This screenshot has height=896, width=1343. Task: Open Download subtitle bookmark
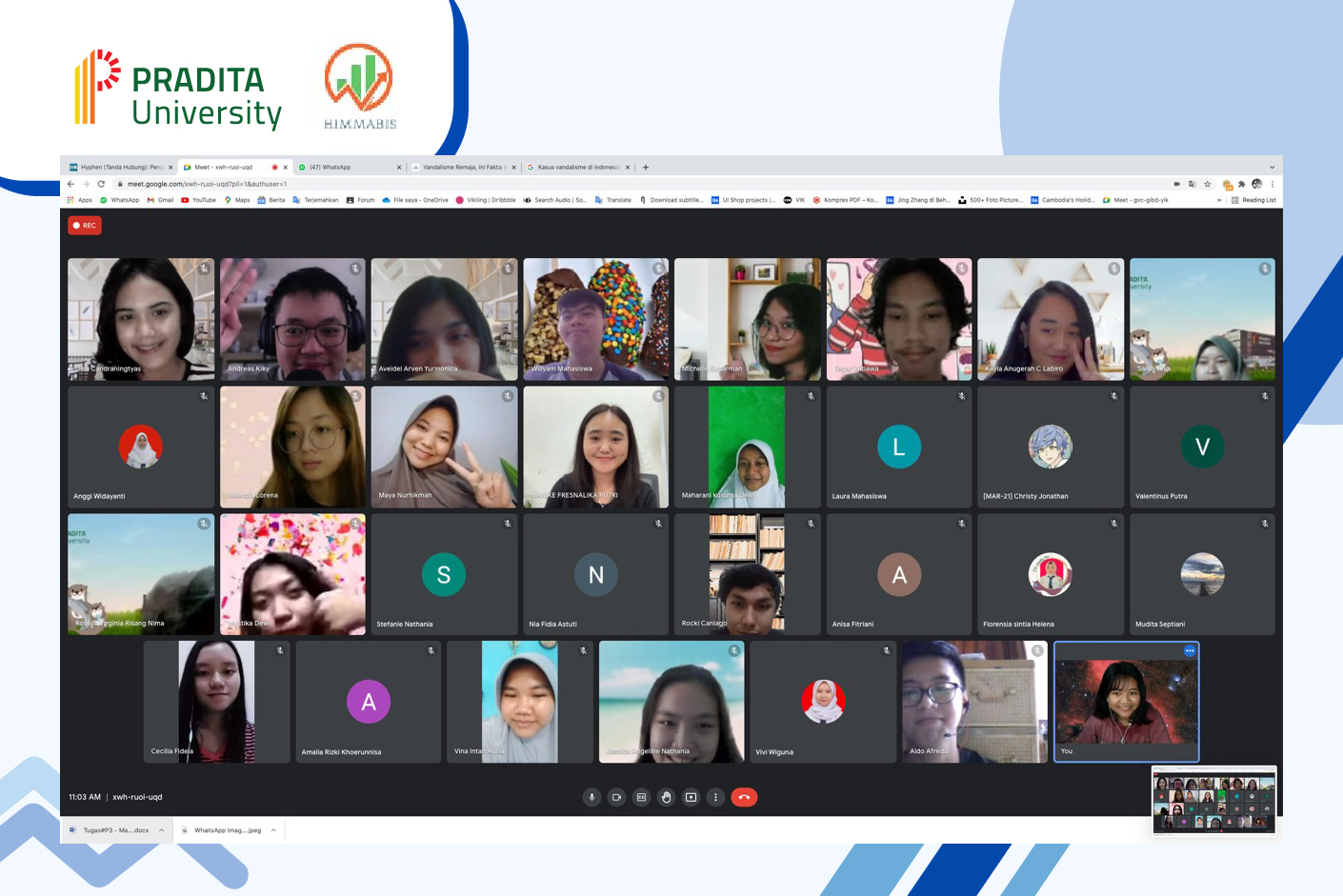(671, 200)
